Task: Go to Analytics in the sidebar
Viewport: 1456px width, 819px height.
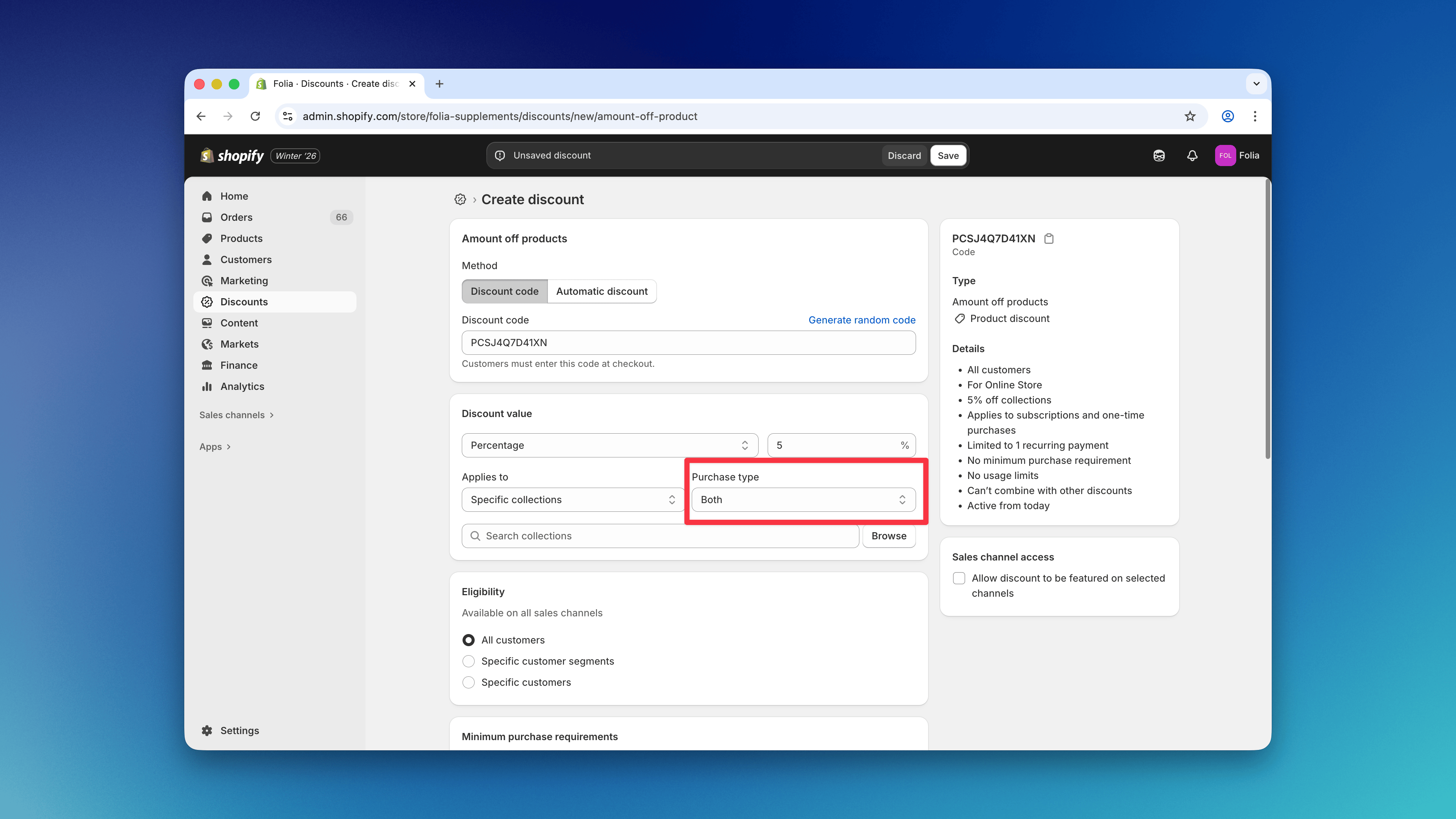Action: coord(275,386)
